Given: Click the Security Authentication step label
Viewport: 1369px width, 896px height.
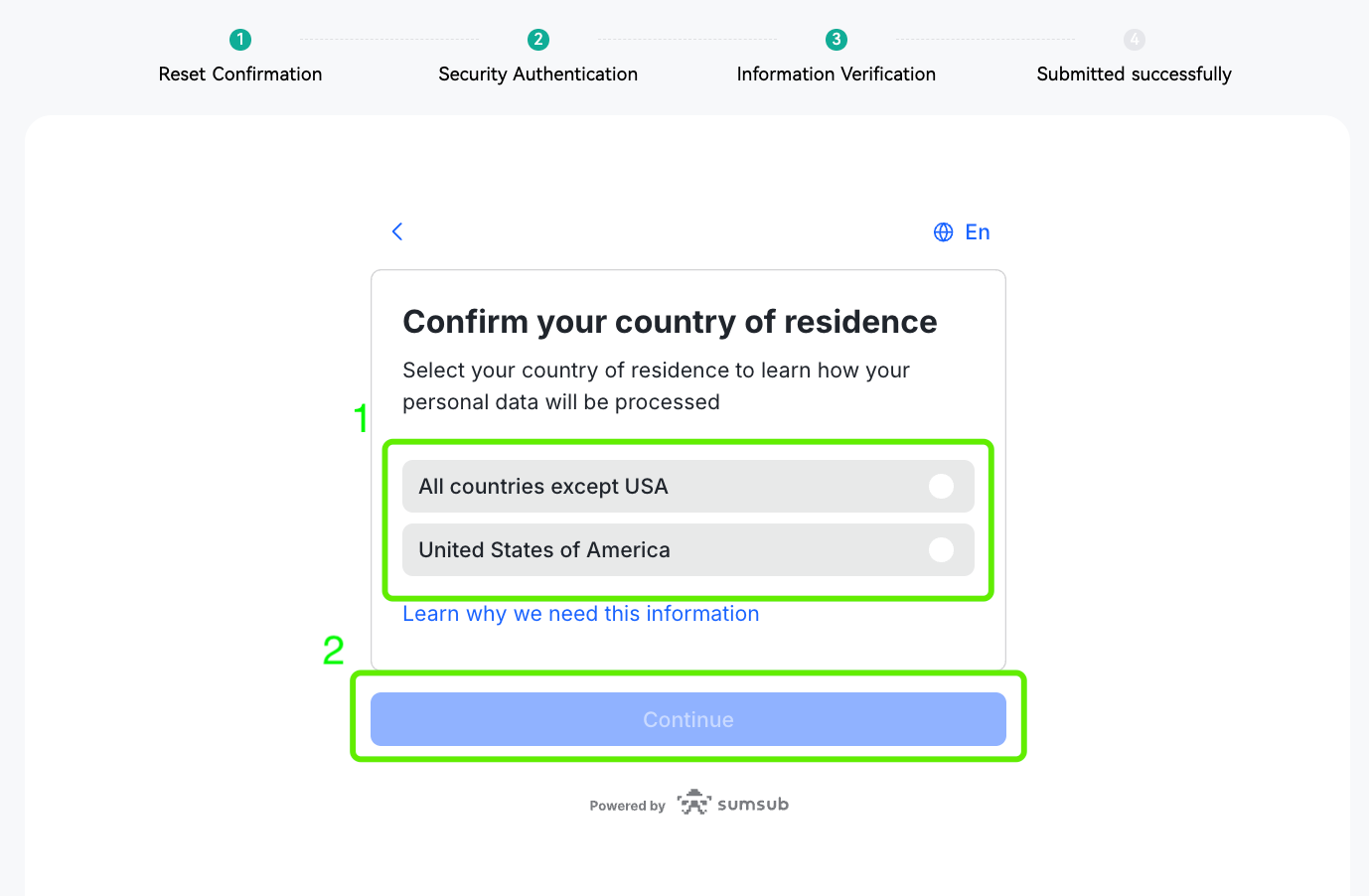Looking at the screenshot, I should pyautogui.click(x=538, y=75).
